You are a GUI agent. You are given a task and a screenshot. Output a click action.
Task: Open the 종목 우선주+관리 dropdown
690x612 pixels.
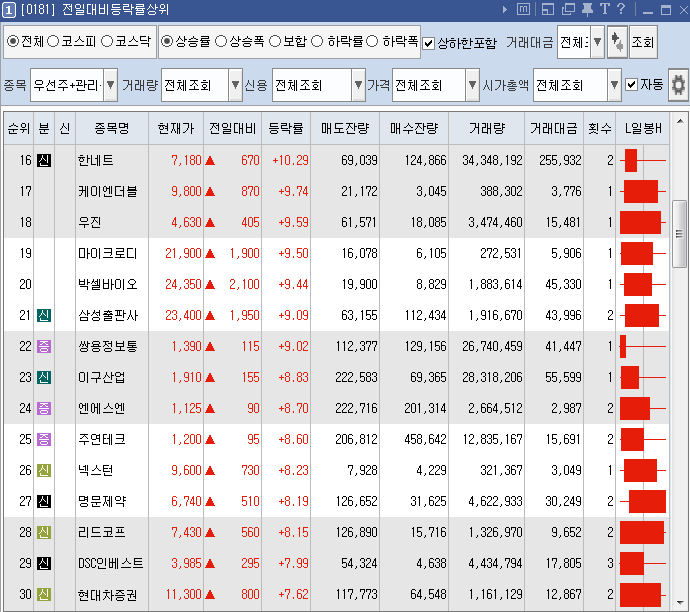tap(110, 84)
